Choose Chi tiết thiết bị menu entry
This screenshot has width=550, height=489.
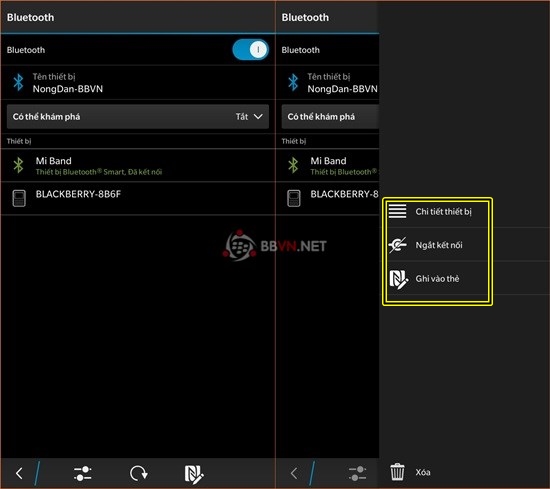(x=437, y=212)
